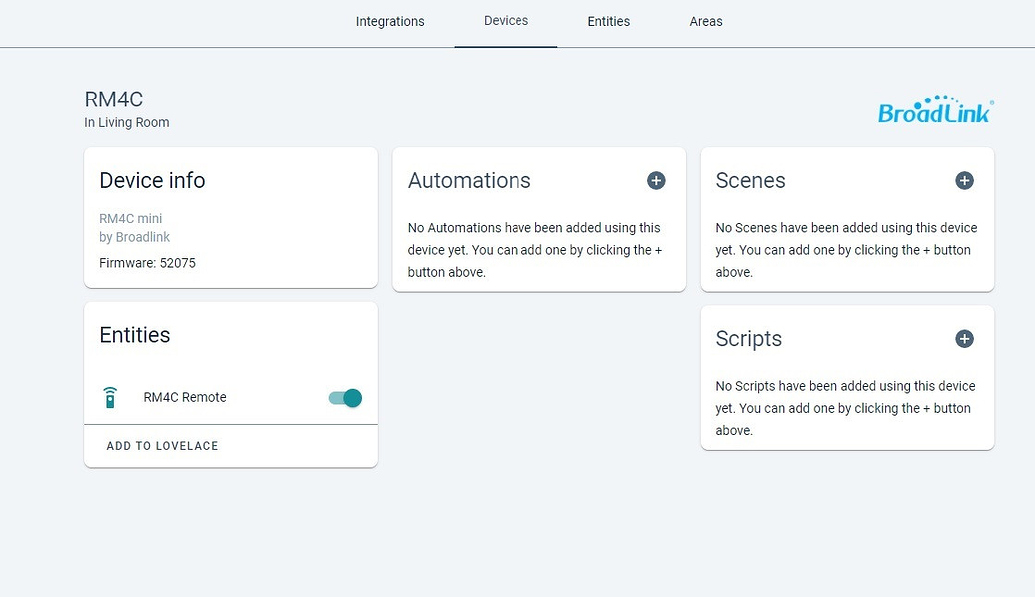Click the BroadLink brand logo

935,110
